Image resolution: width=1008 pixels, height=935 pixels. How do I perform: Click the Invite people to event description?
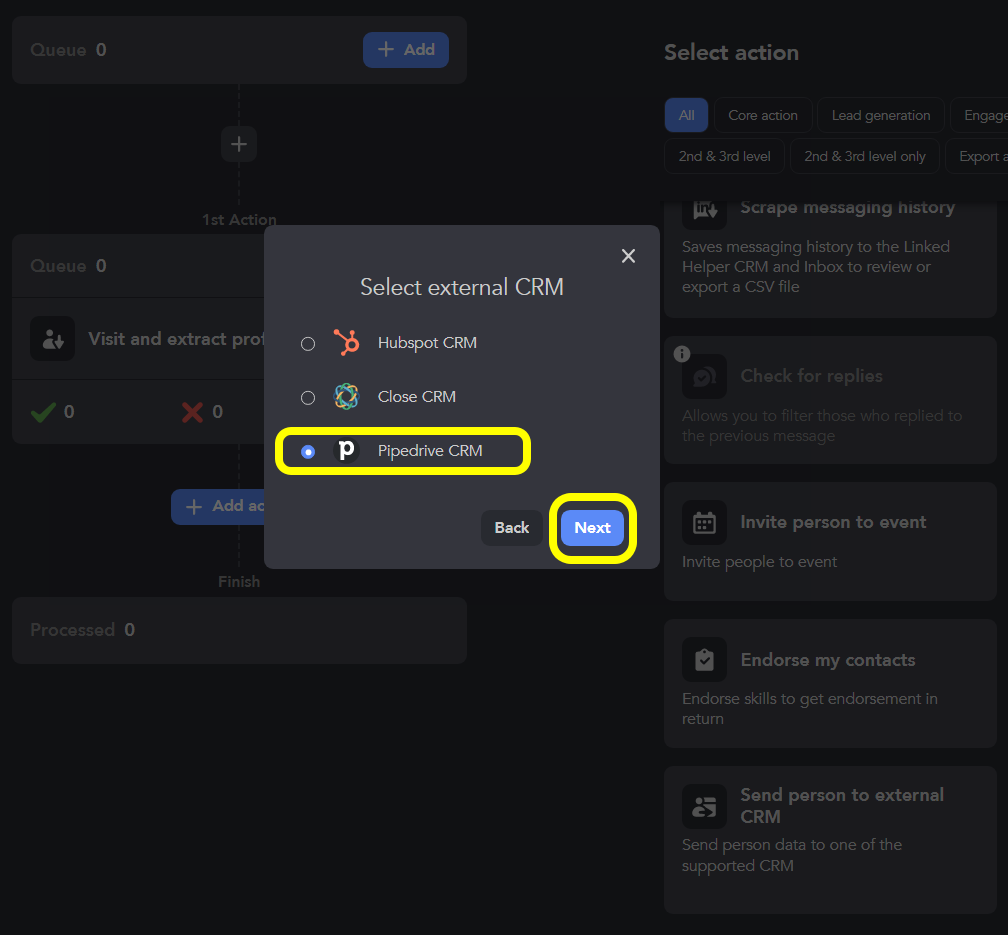point(759,562)
